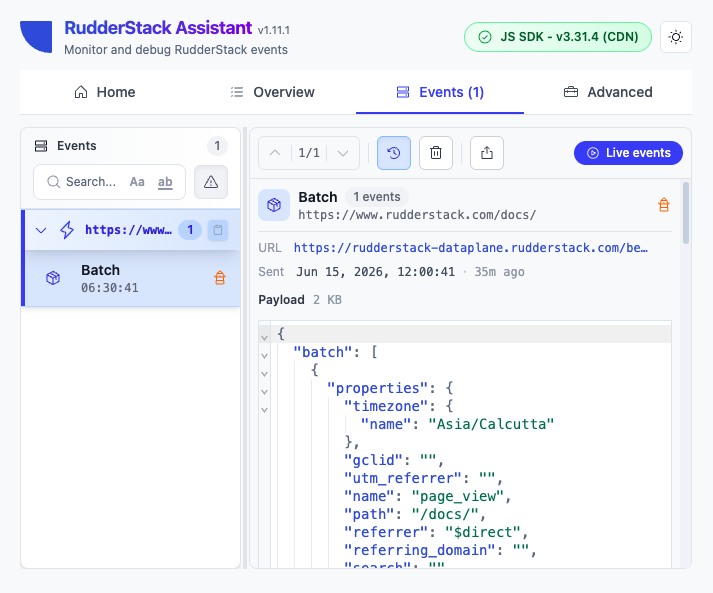Click the "utm_referrer" key
Image resolution: width=713 pixels, height=593 pixels.
pyautogui.click(x=402, y=478)
